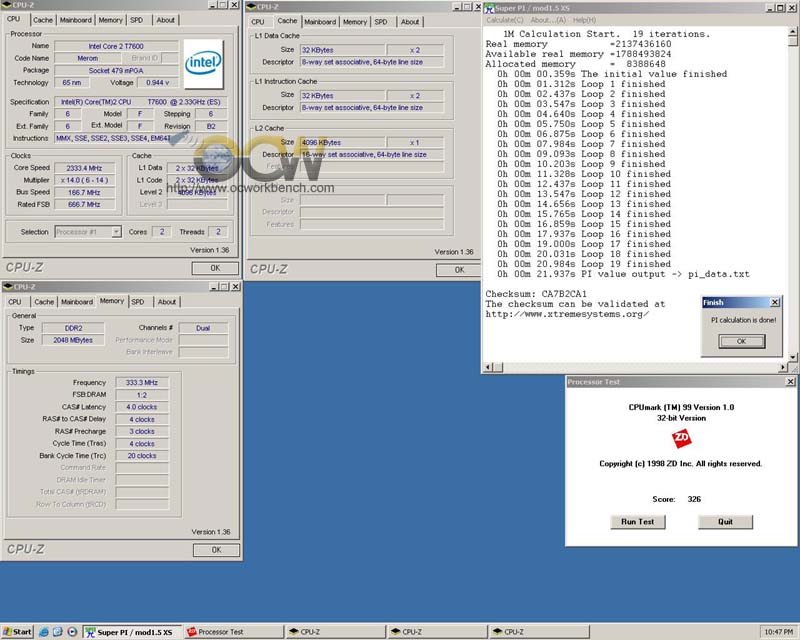Click the L2 Cache size value '4096 KBytes'

pos(342,142)
